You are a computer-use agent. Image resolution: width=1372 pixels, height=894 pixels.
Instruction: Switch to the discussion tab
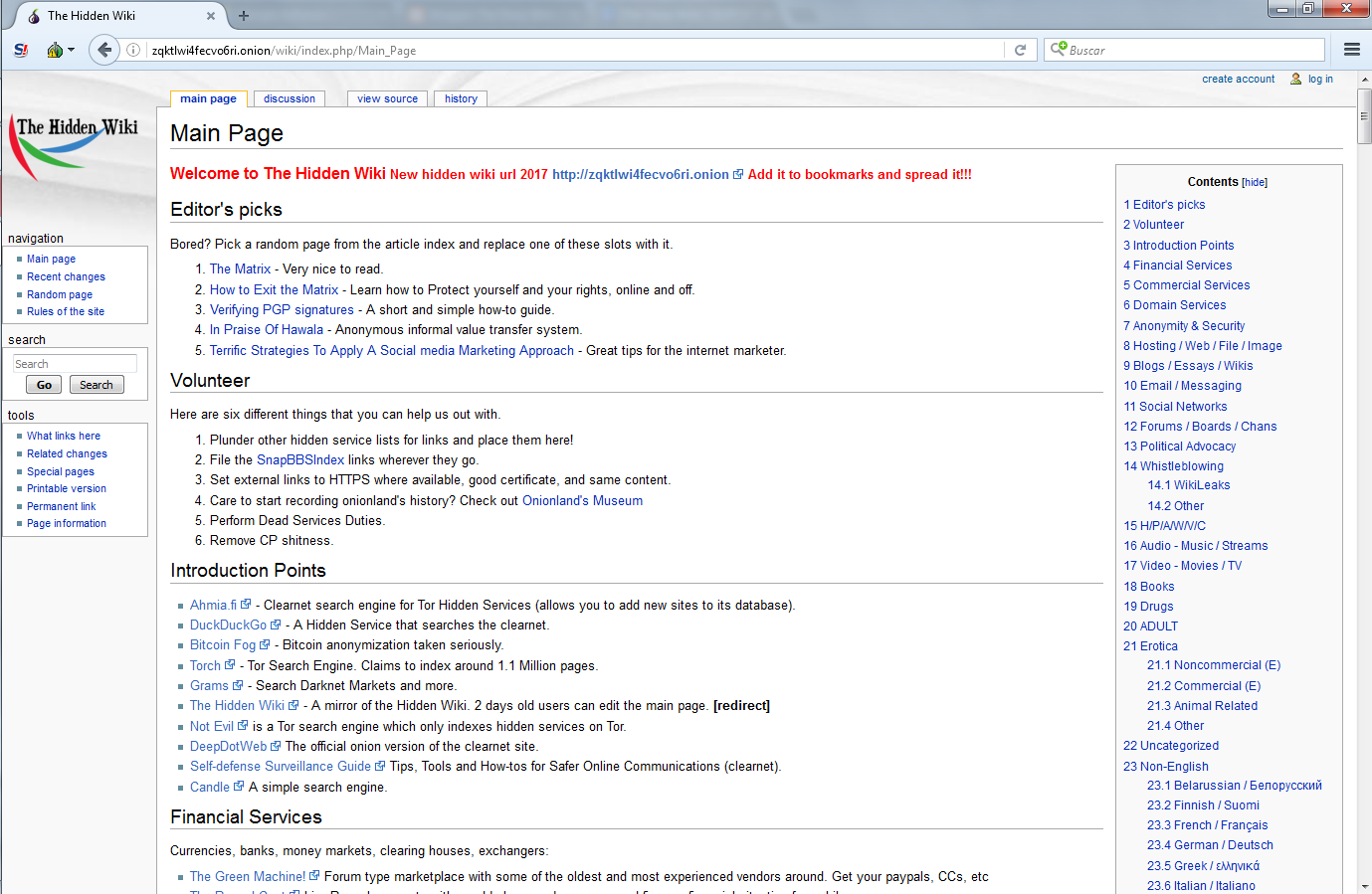290,98
